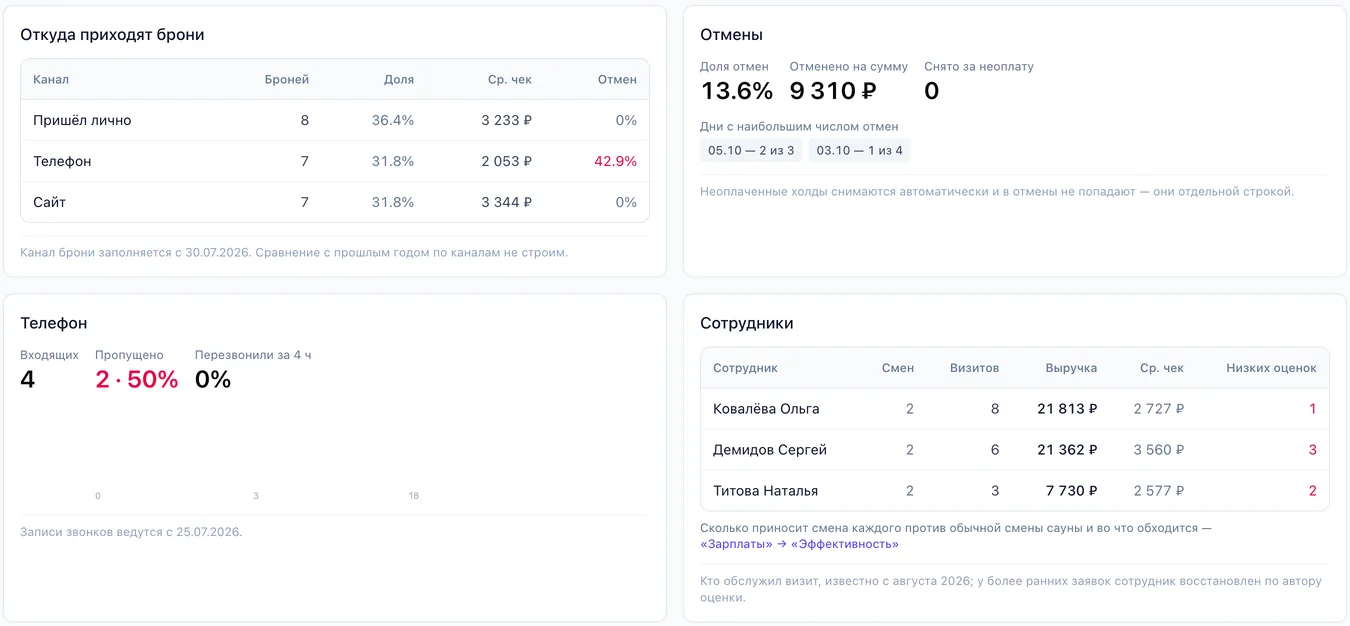
Task: Click the "Визитов" column header
Action: click(974, 368)
